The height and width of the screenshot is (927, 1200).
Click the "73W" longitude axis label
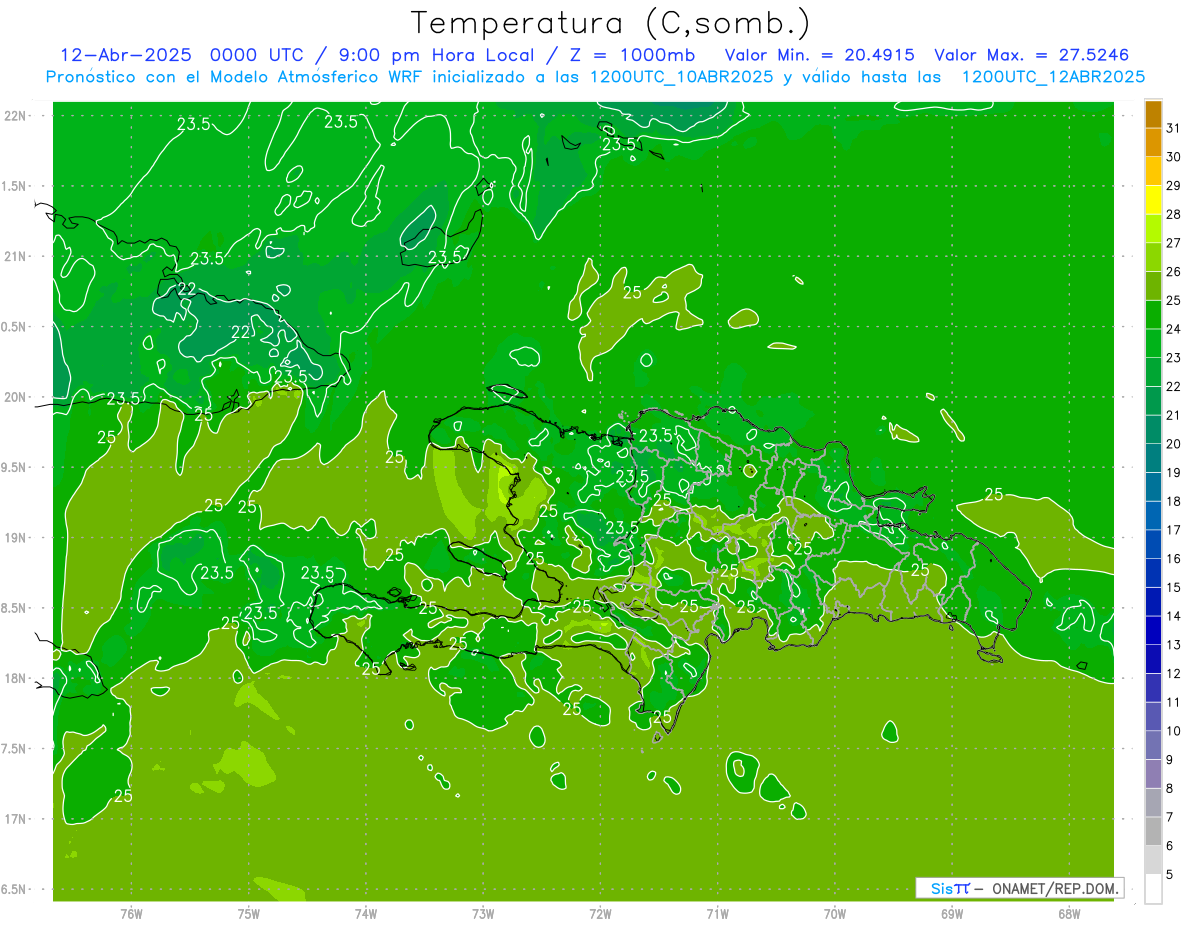(483, 913)
